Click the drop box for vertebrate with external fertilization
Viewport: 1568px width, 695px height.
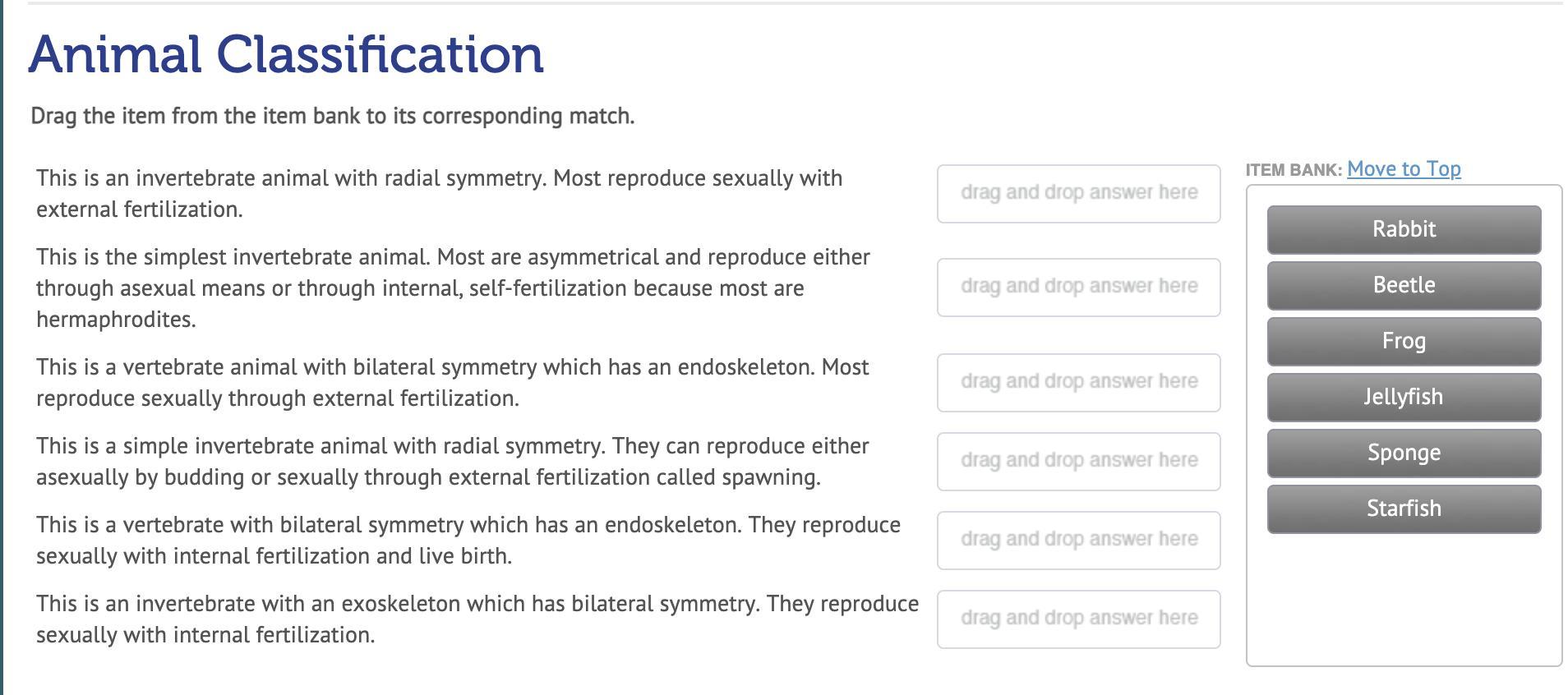(x=1078, y=383)
